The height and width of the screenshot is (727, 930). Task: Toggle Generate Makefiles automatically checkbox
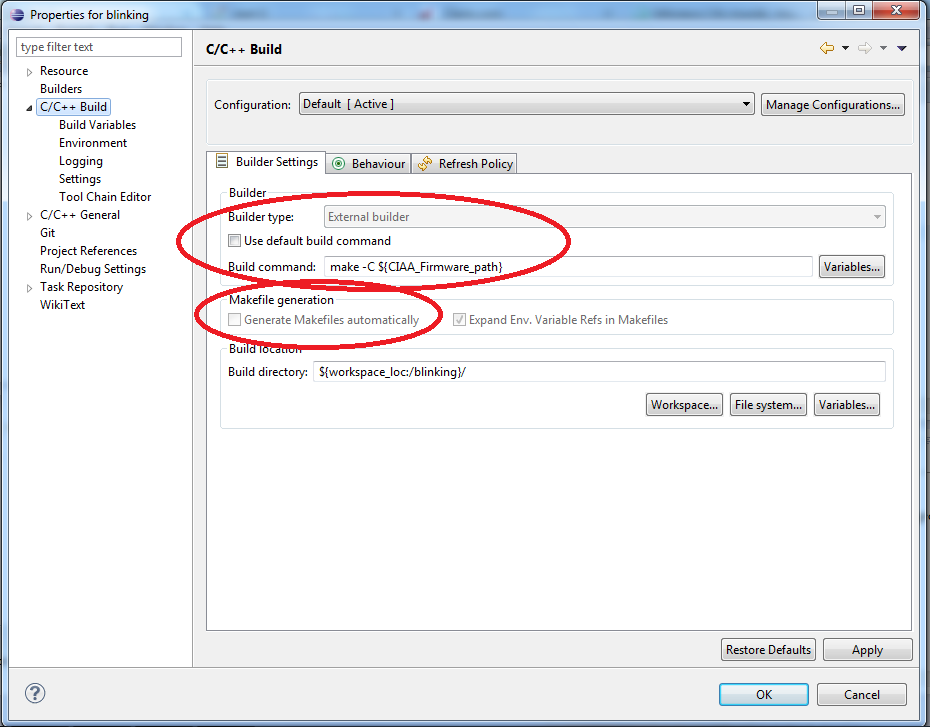234,320
